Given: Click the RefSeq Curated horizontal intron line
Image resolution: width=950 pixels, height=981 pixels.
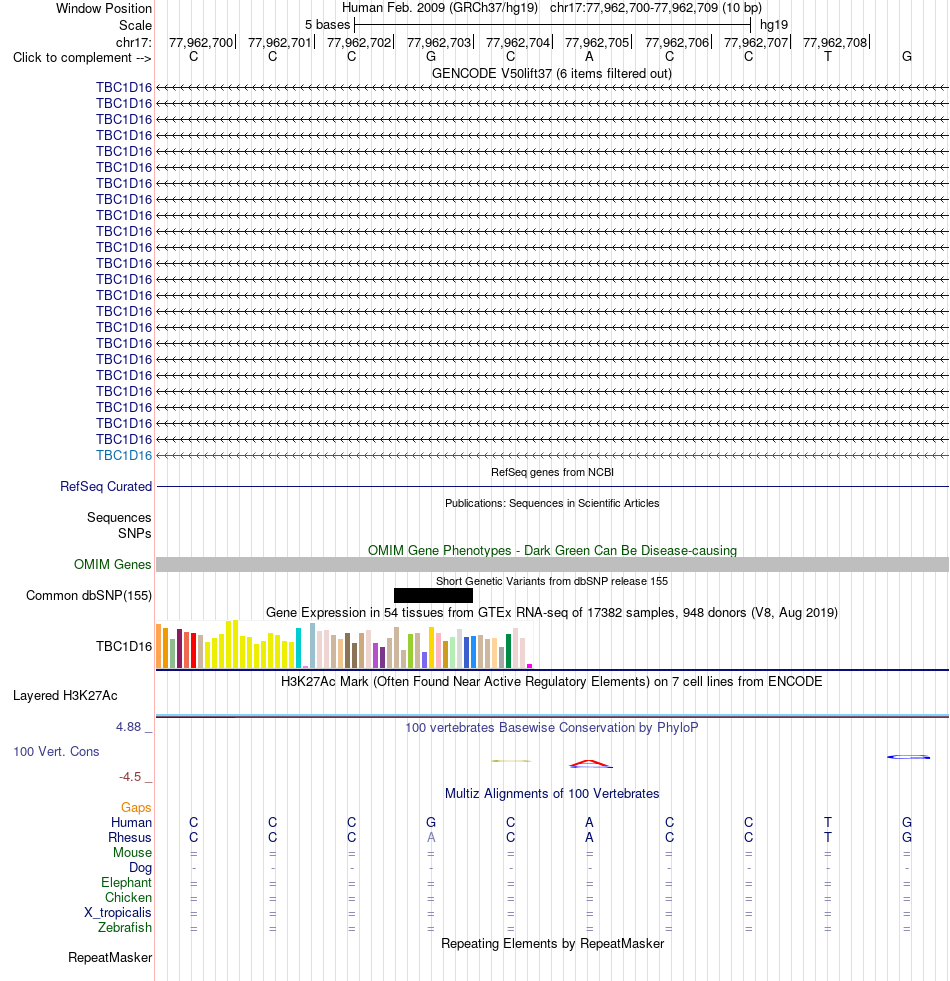Looking at the screenshot, I should tap(552, 486).
